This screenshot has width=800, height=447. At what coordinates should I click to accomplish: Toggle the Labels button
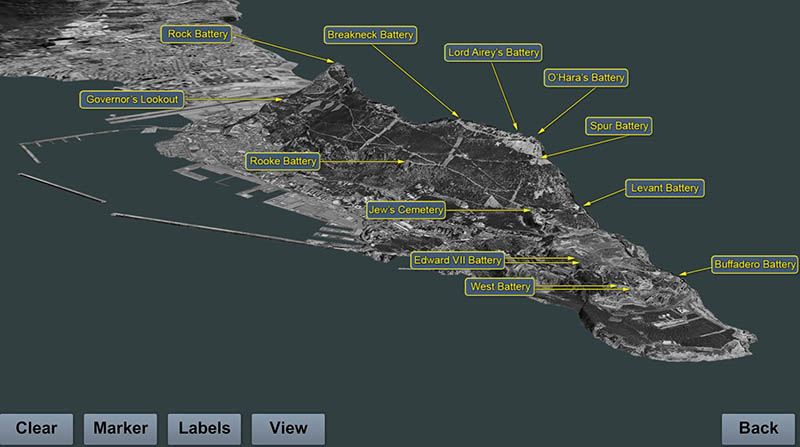(204, 429)
